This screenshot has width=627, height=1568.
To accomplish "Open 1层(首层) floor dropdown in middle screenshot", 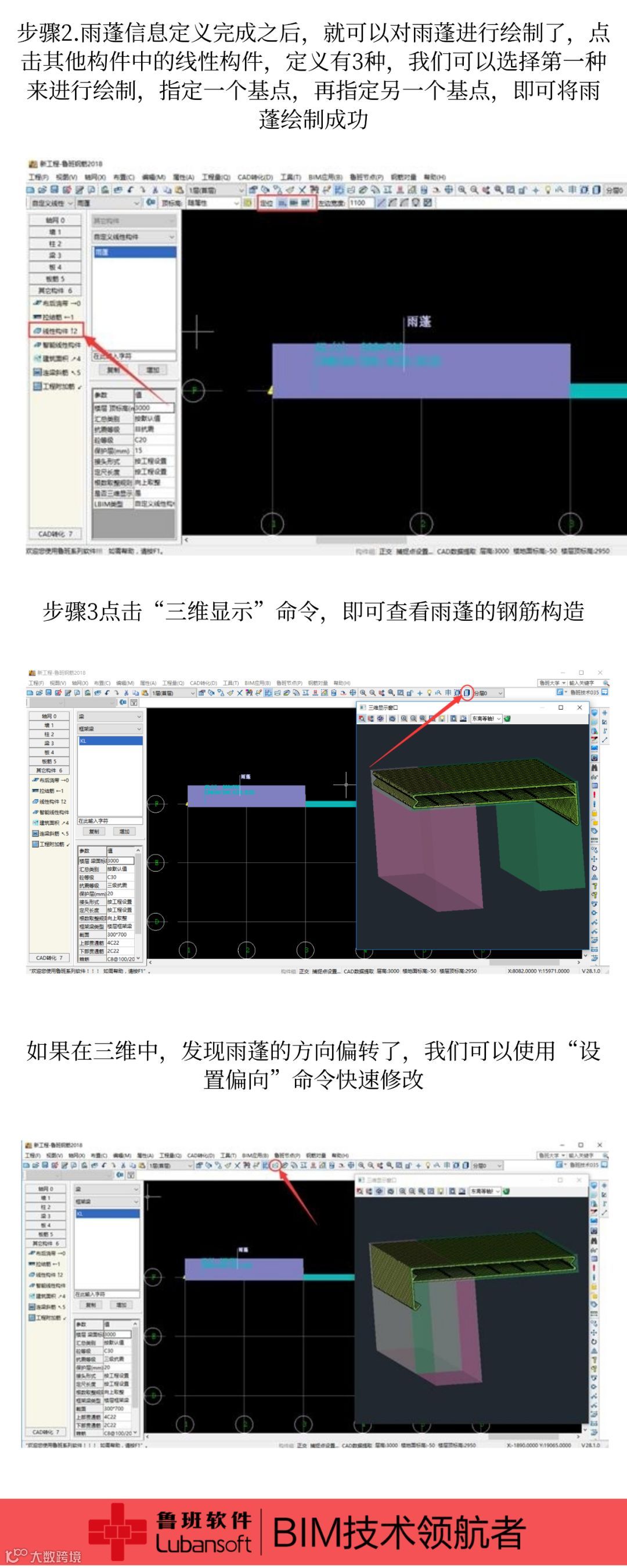I will point(173,693).
